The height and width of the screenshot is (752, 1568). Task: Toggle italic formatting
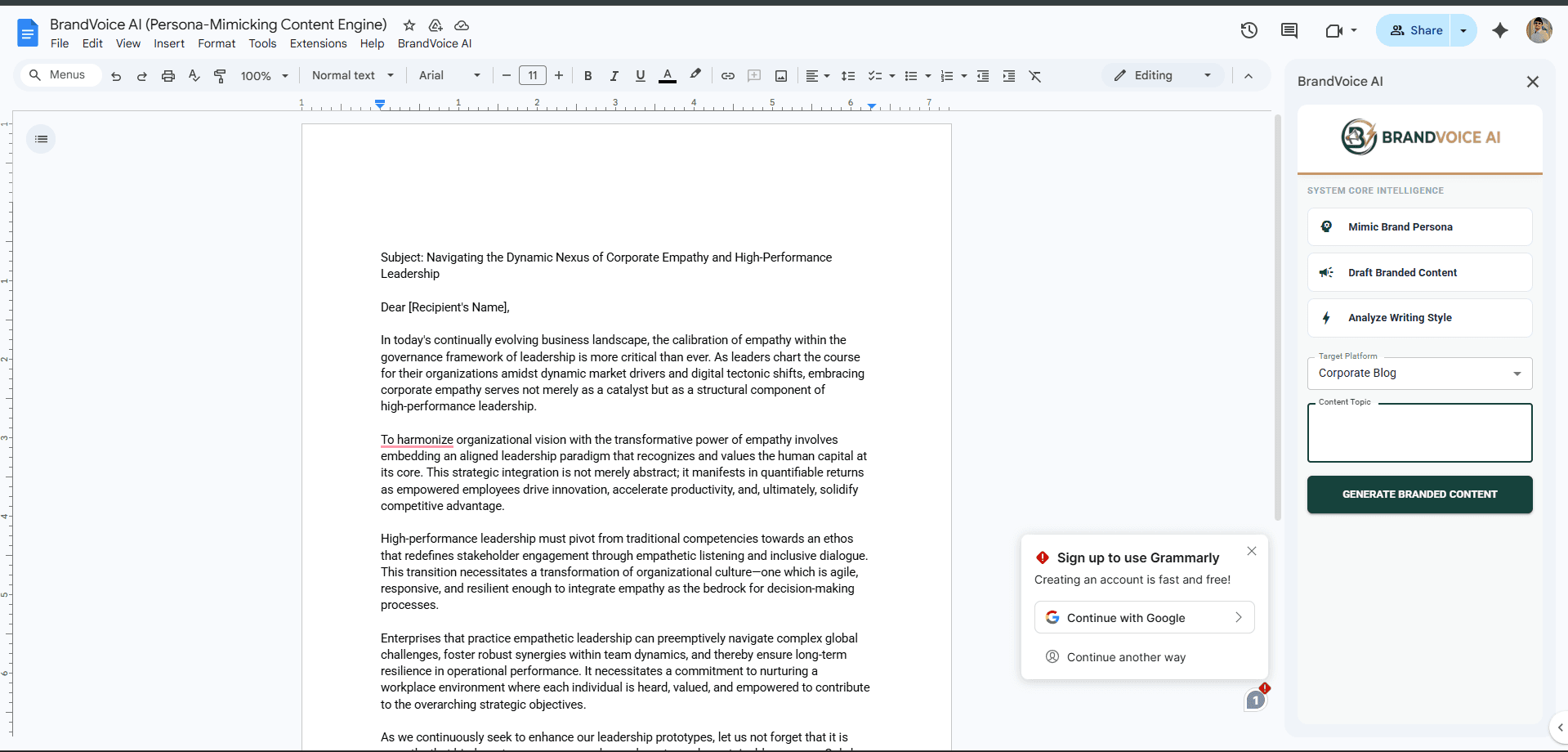tap(614, 76)
